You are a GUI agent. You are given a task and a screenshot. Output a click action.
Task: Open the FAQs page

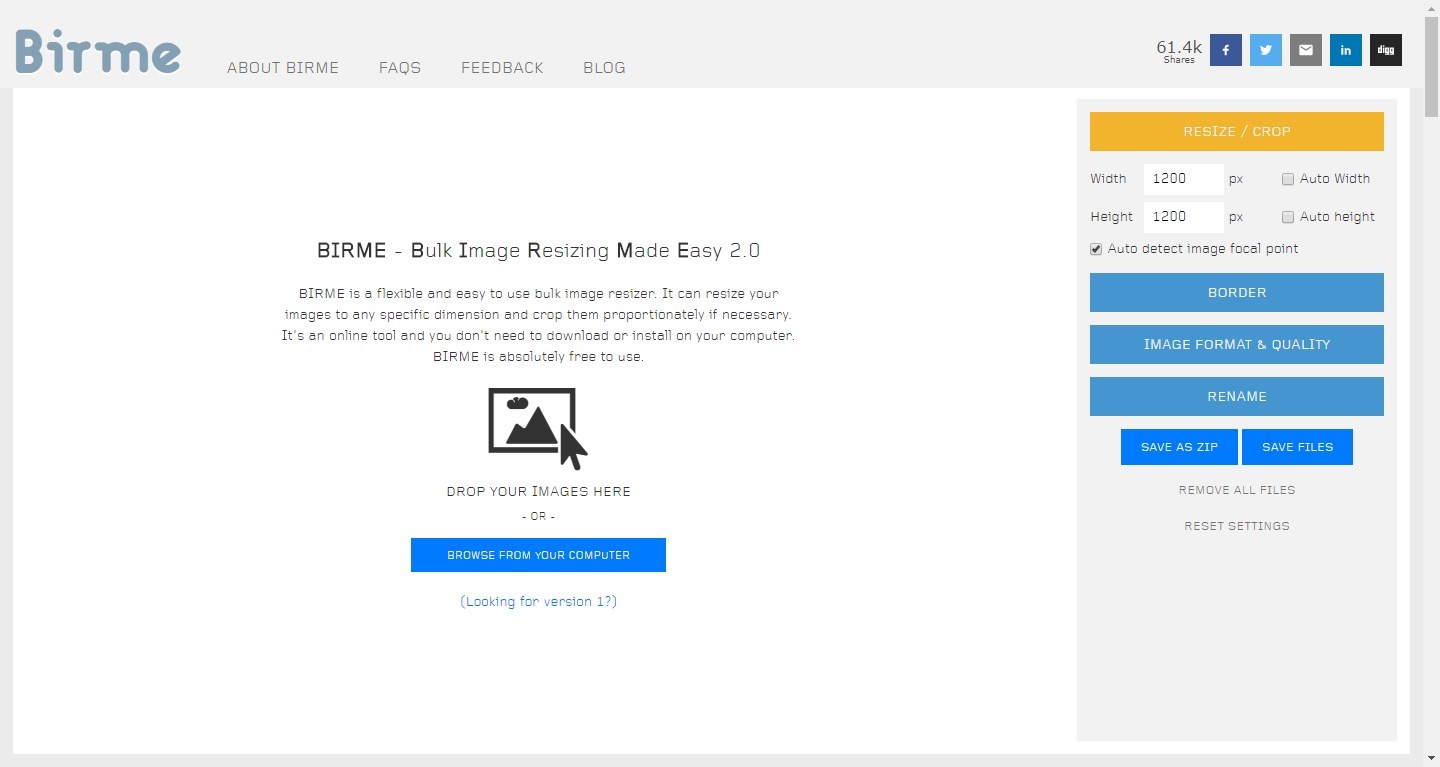(400, 68)
